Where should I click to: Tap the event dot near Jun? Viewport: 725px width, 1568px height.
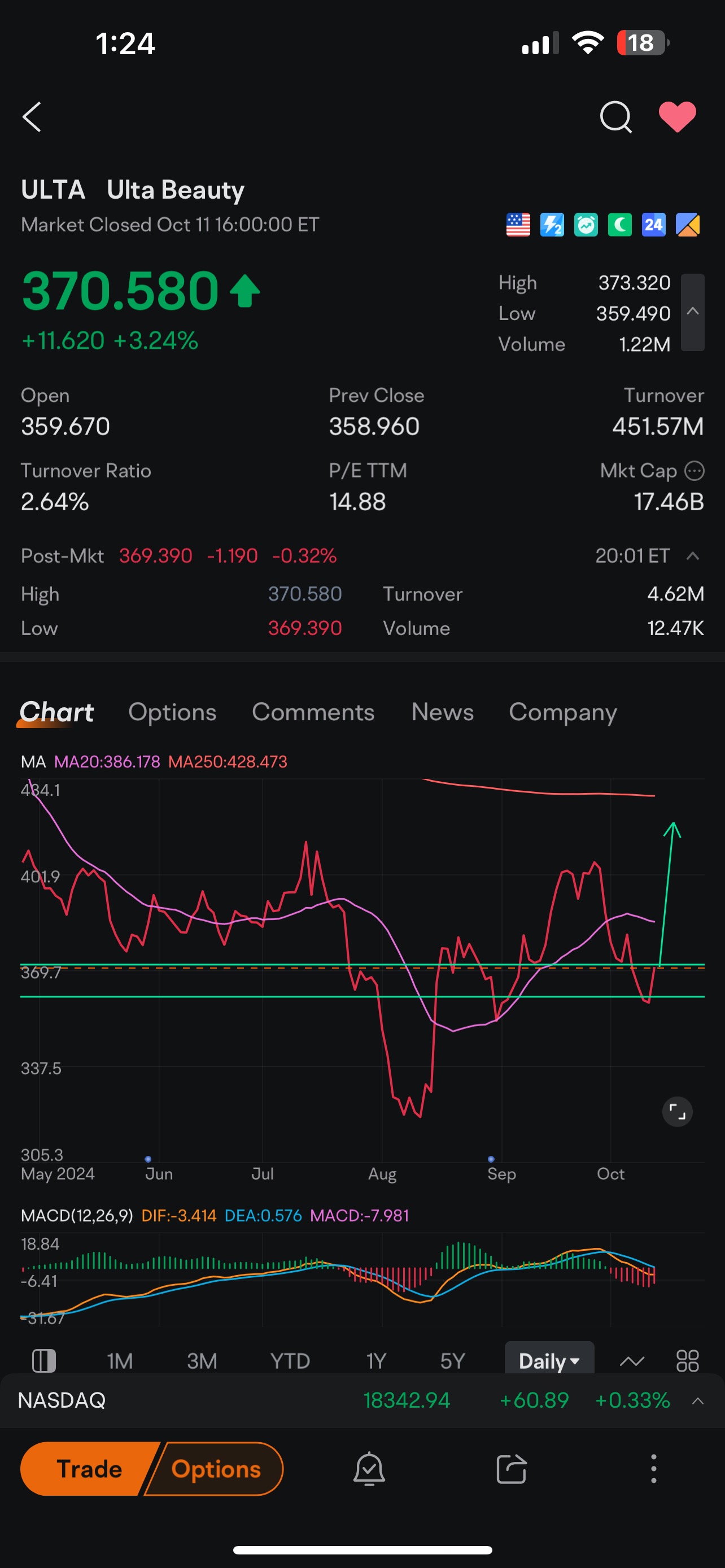(148, 1159)
